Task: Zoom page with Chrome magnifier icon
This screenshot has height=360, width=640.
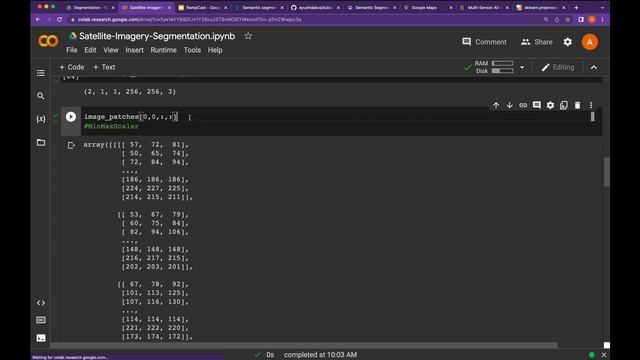Action: click(x=546, y=20)
